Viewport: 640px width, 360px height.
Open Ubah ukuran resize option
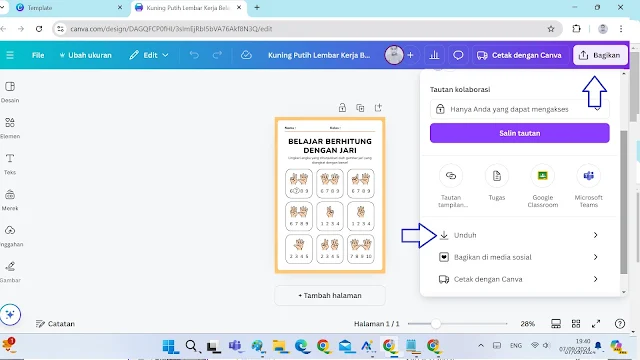85,55
